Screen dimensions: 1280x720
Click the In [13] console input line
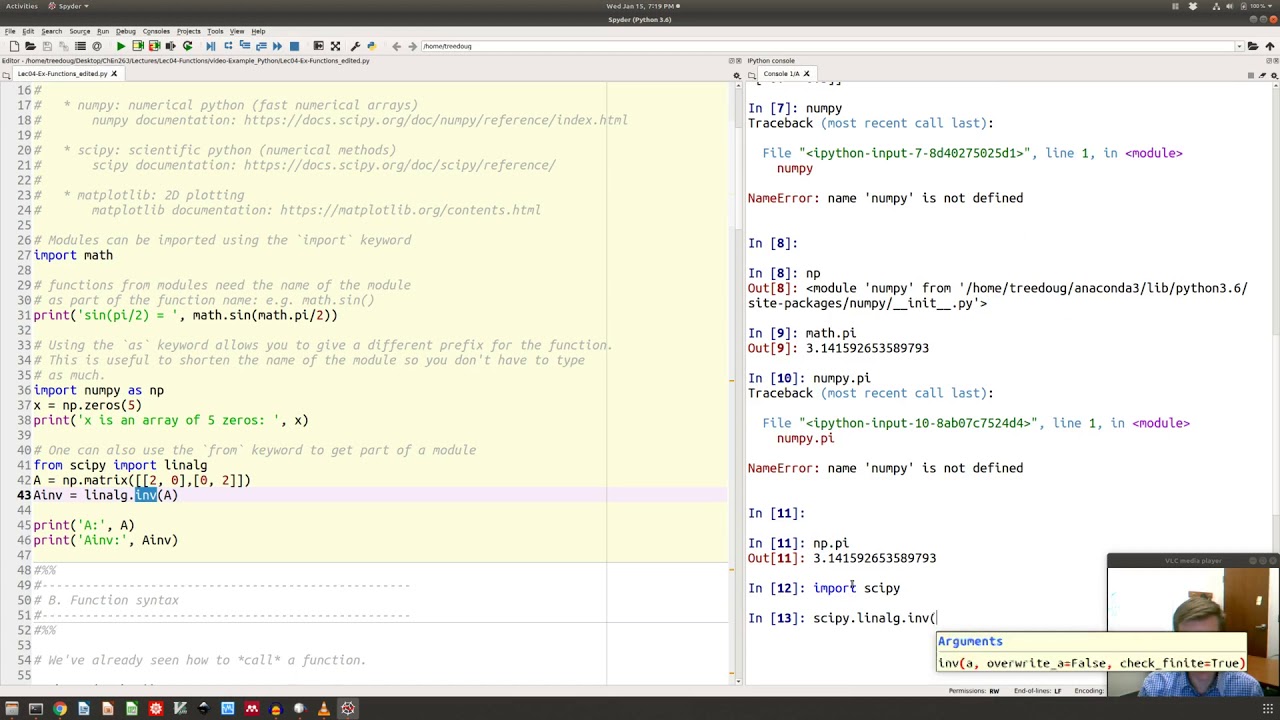(842, 618)
